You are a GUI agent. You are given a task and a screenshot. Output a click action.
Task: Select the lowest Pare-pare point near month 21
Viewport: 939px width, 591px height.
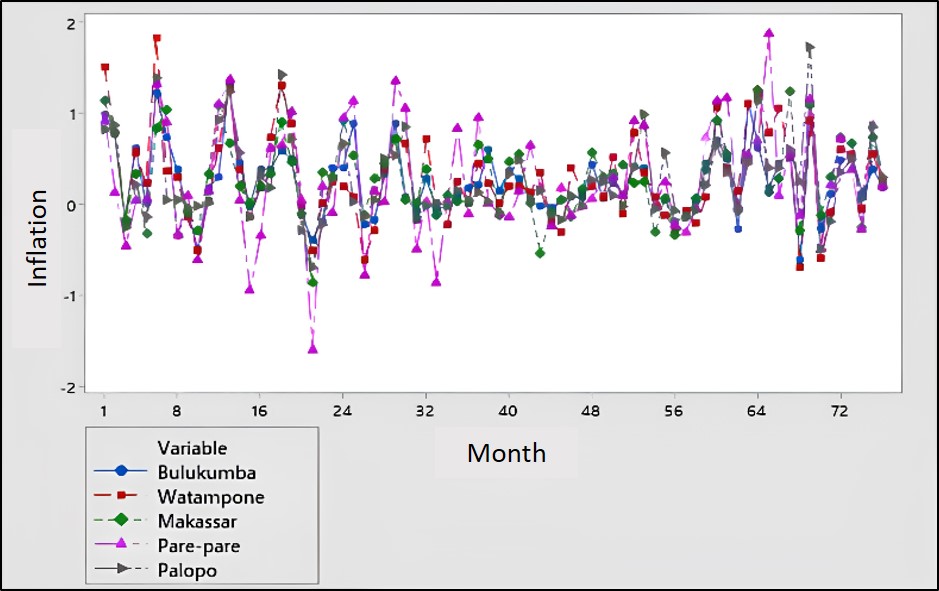click(313, 349)
